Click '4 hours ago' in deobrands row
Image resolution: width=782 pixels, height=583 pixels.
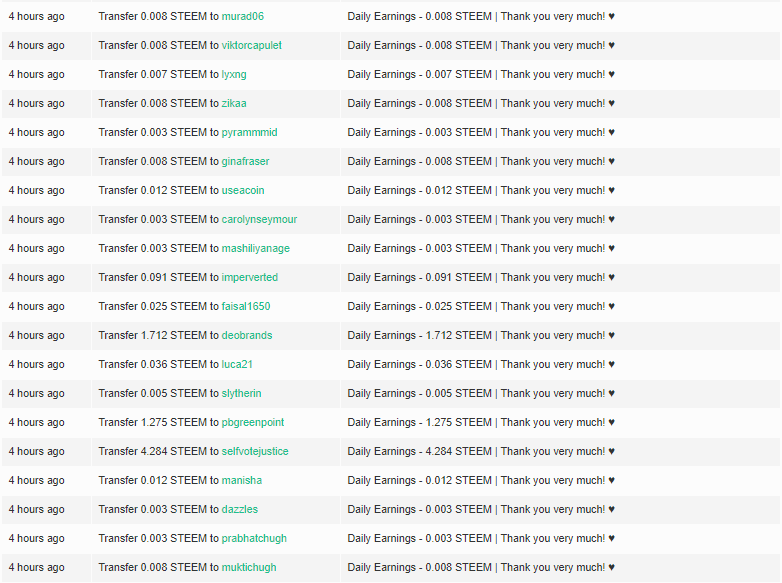coord(36,335)
